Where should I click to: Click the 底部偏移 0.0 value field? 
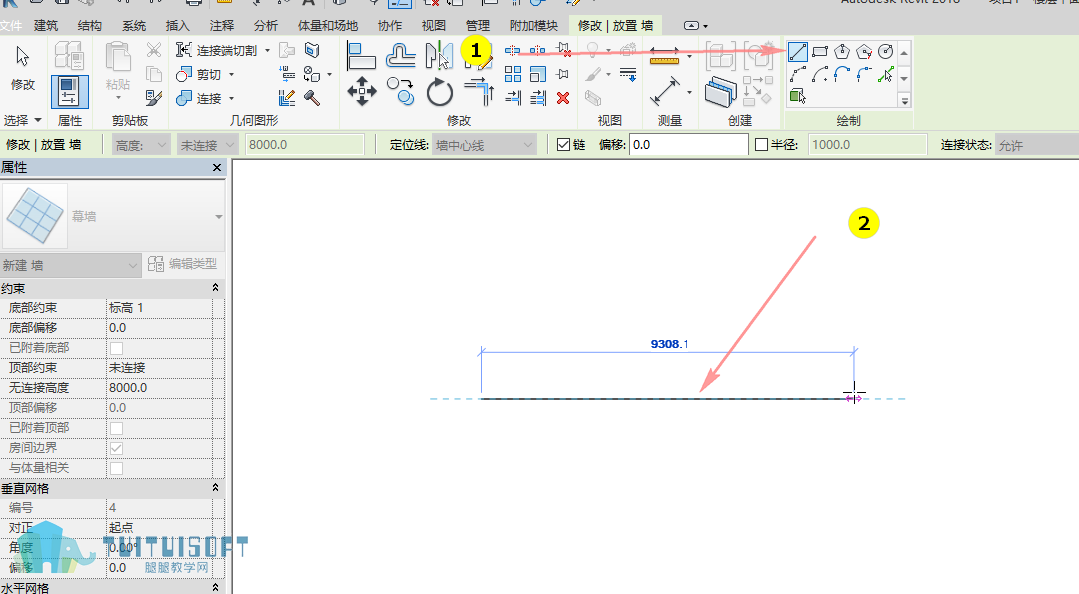tap(159, 328)
